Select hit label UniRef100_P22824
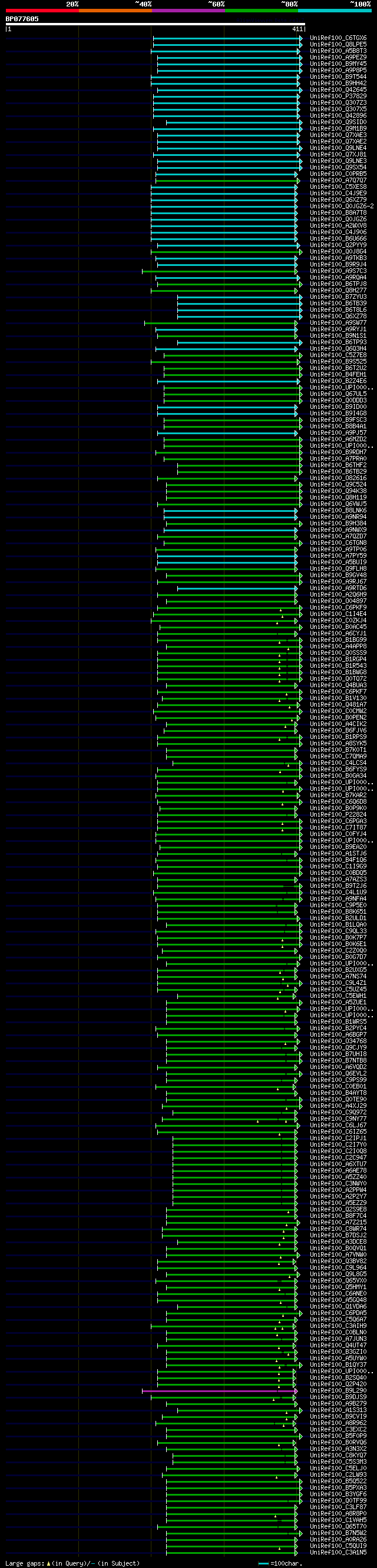Image resolution: width=377 pixels, height=1568 pixels. [338, 814]
